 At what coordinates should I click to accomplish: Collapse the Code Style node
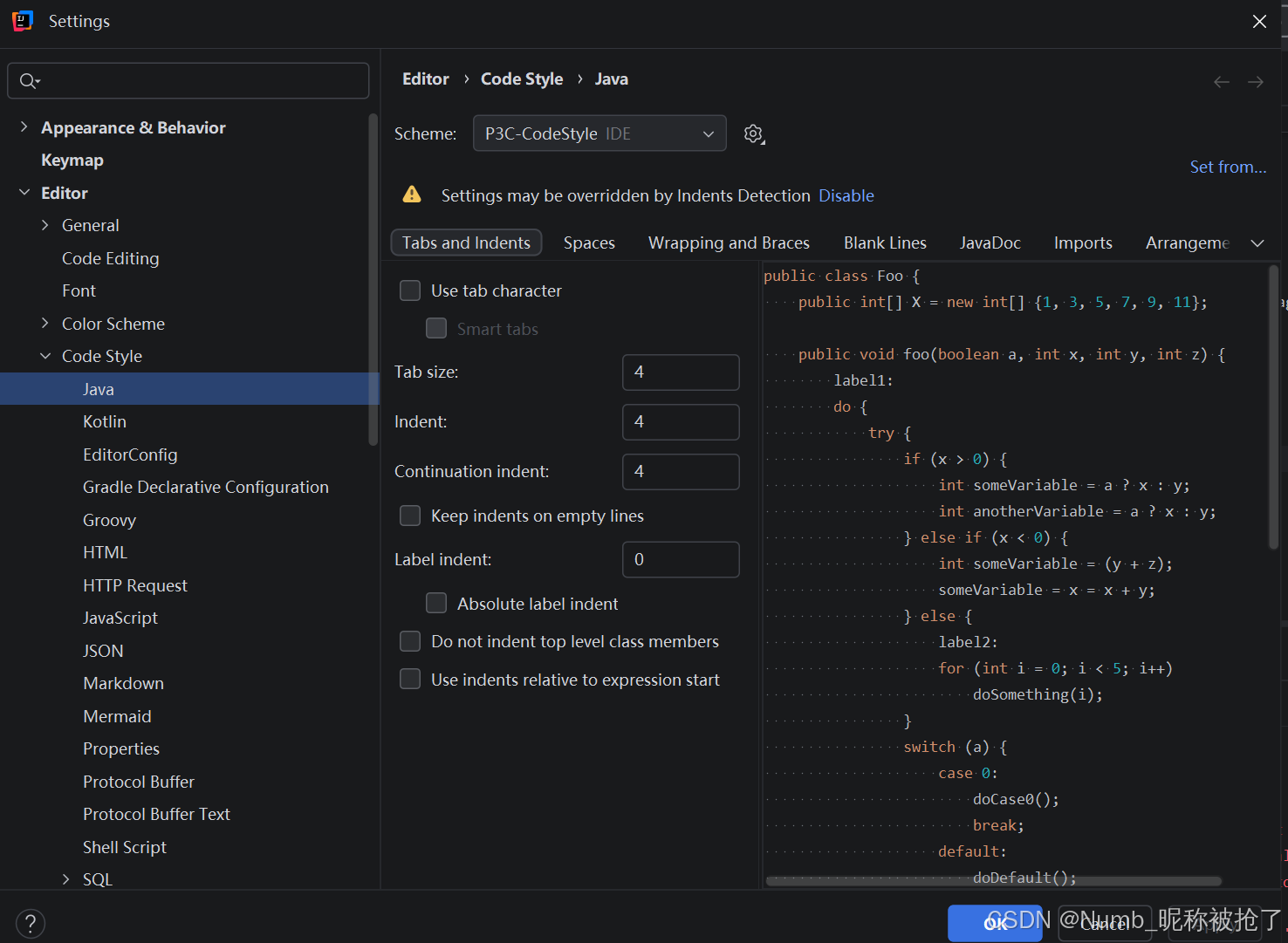click(x=45, y=356)
